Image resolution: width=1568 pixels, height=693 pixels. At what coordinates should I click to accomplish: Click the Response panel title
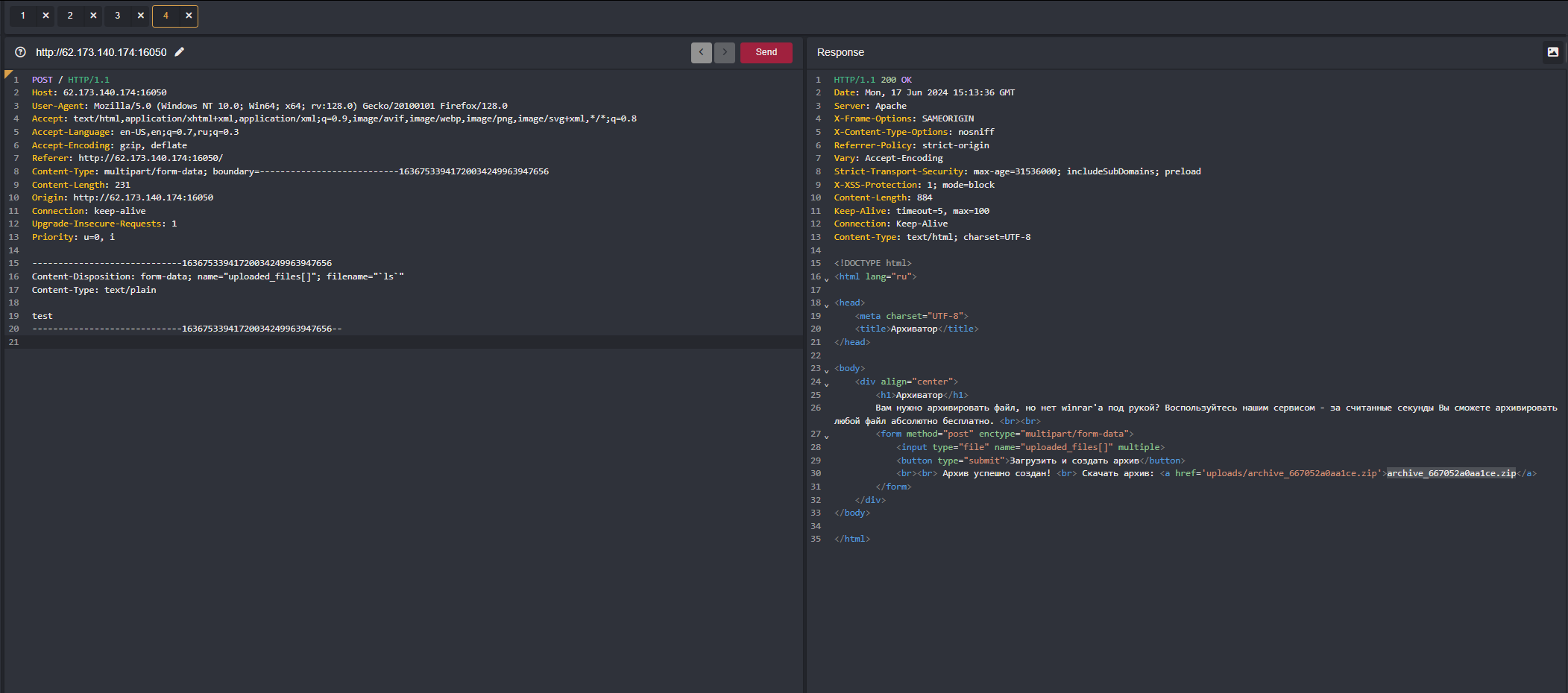840,52
